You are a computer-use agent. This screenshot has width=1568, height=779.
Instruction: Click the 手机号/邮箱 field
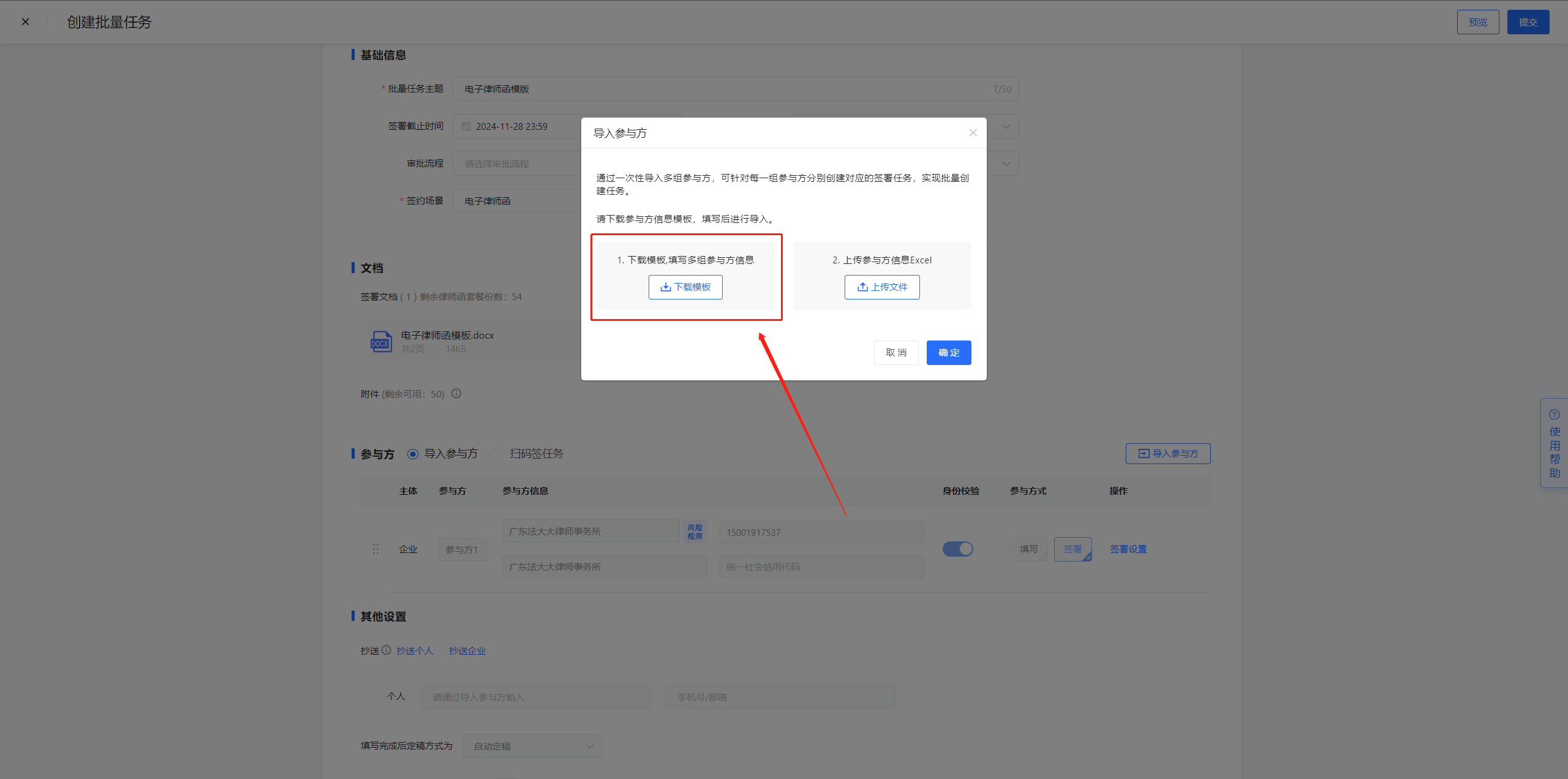click(780, 697)
